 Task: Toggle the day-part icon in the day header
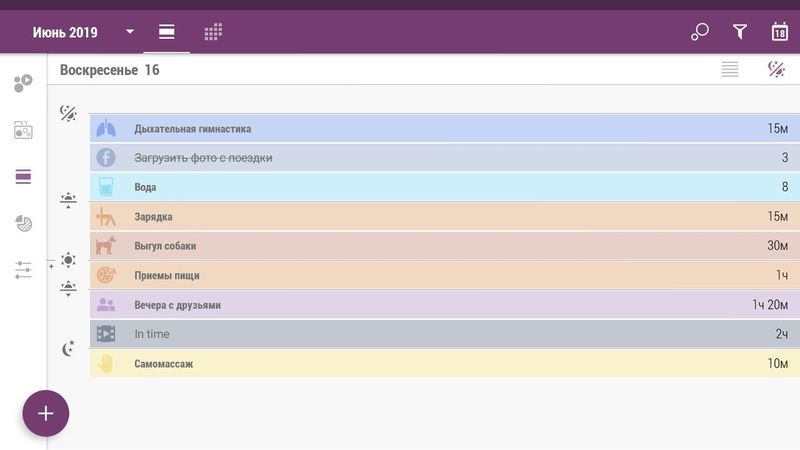point(776,69)
